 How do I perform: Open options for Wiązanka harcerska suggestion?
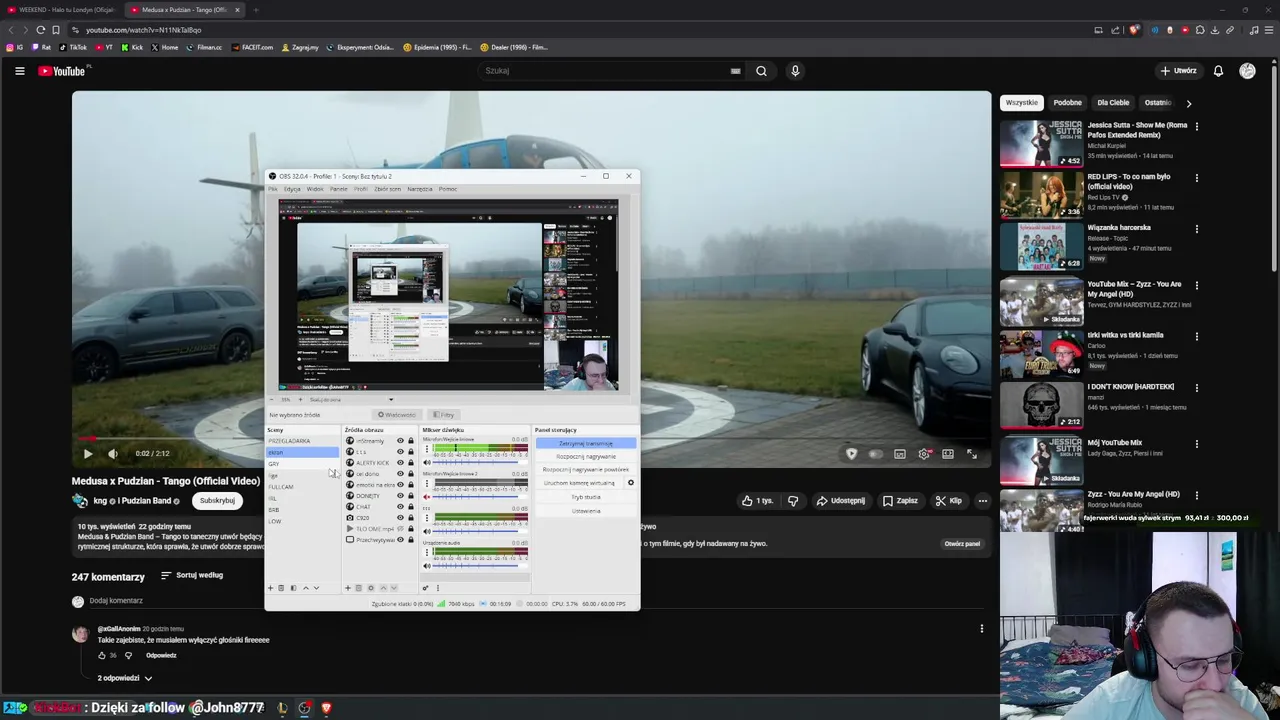(1196, 229)
